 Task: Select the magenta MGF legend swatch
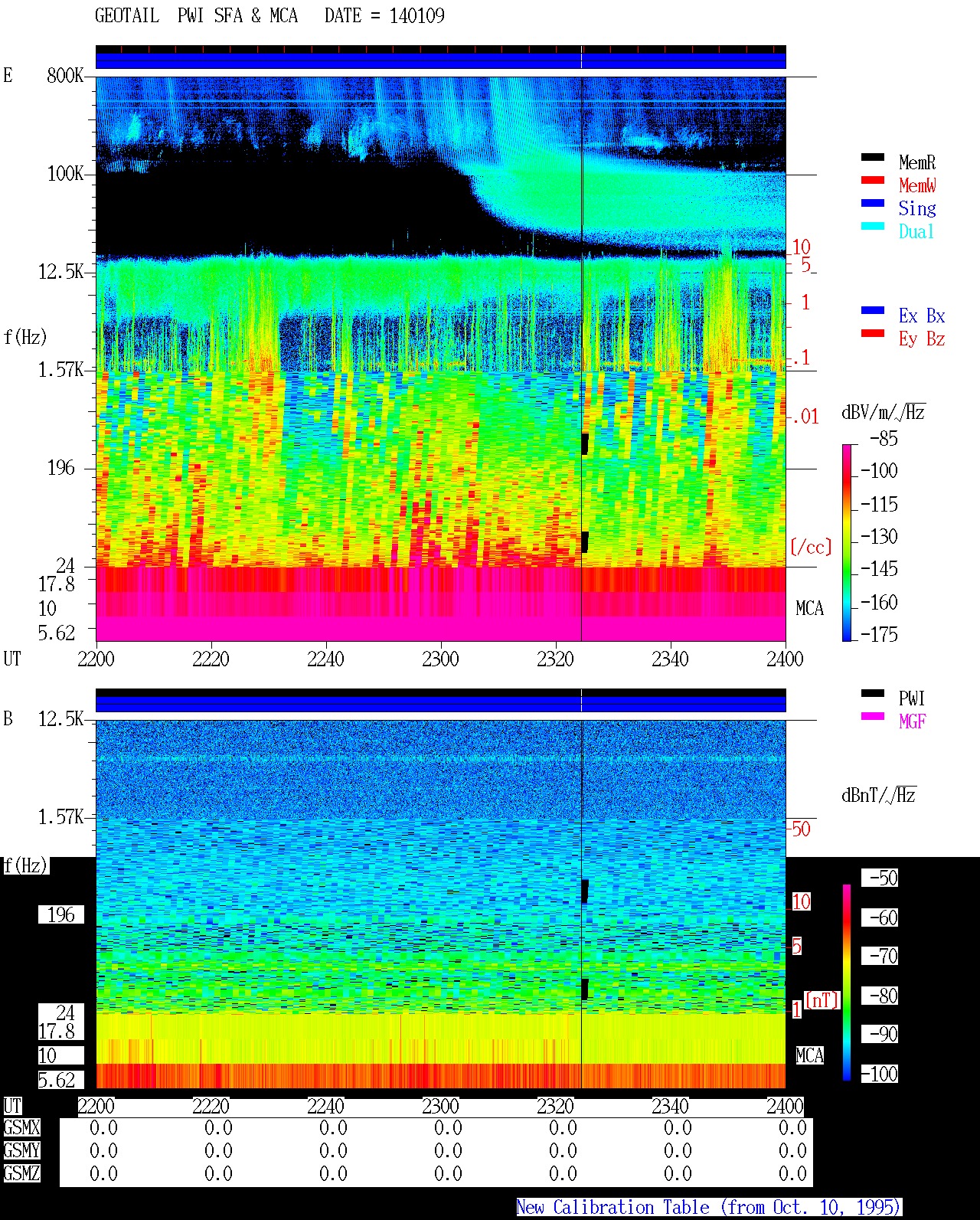pyautogui.click(x=873, y=717)
